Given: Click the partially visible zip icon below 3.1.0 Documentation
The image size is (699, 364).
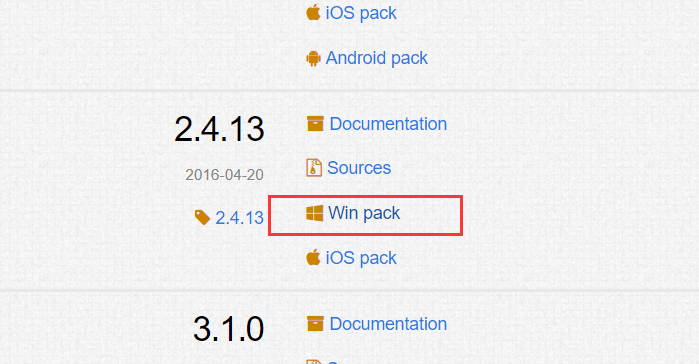Looking at the screenshot, I should [314, 361].
